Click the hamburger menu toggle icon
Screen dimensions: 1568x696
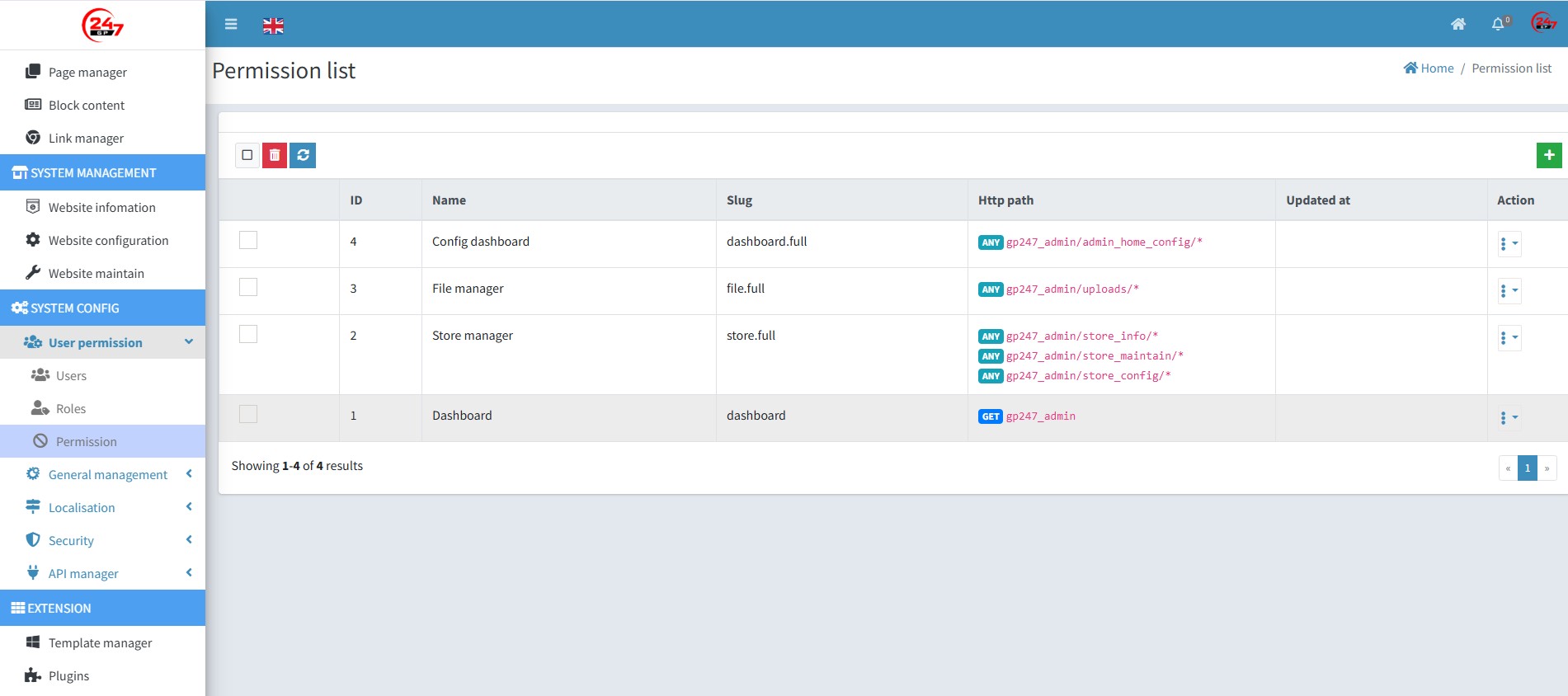tap(231, 24)
